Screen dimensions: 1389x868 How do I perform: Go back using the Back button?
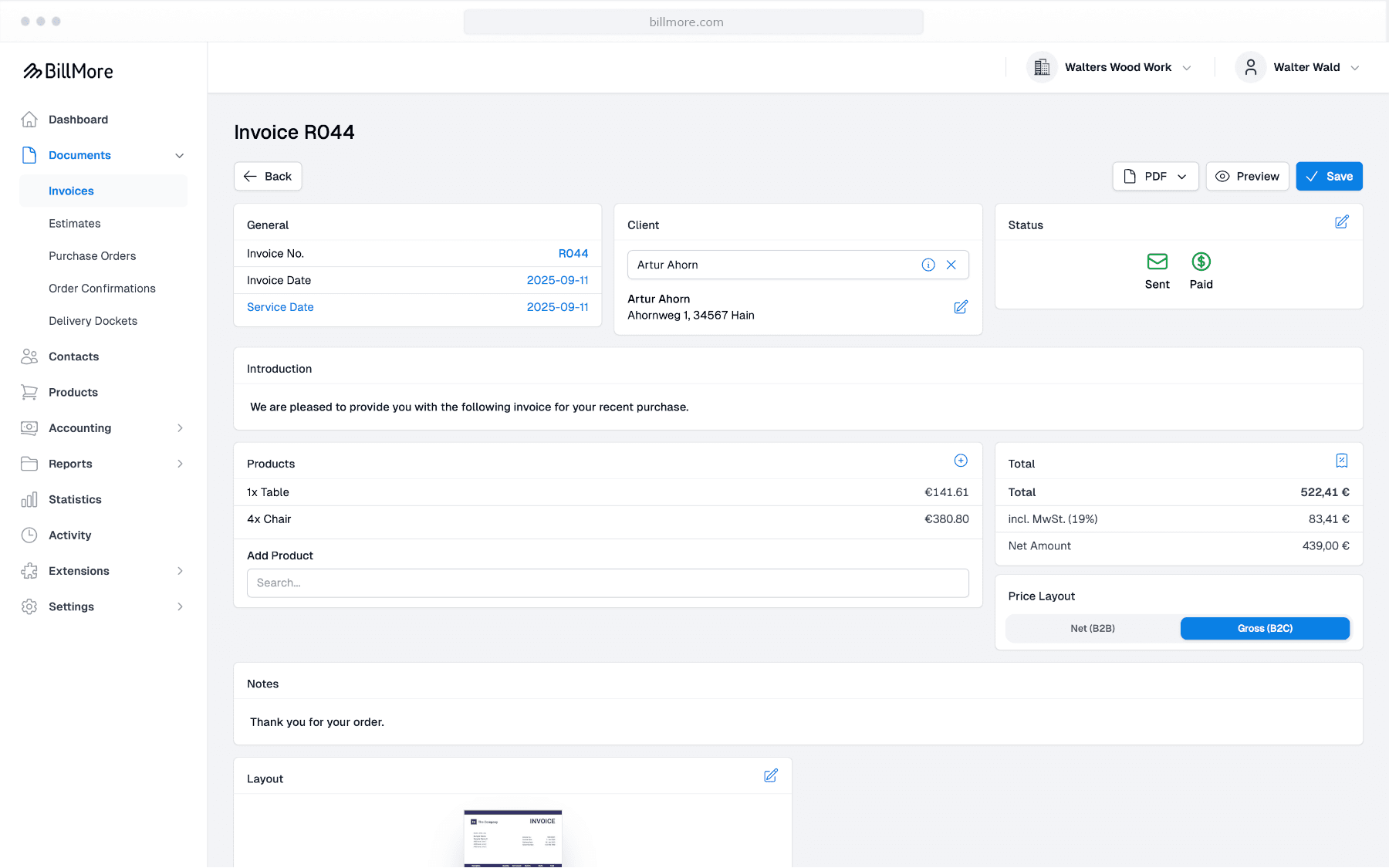[x=267, y=176]
